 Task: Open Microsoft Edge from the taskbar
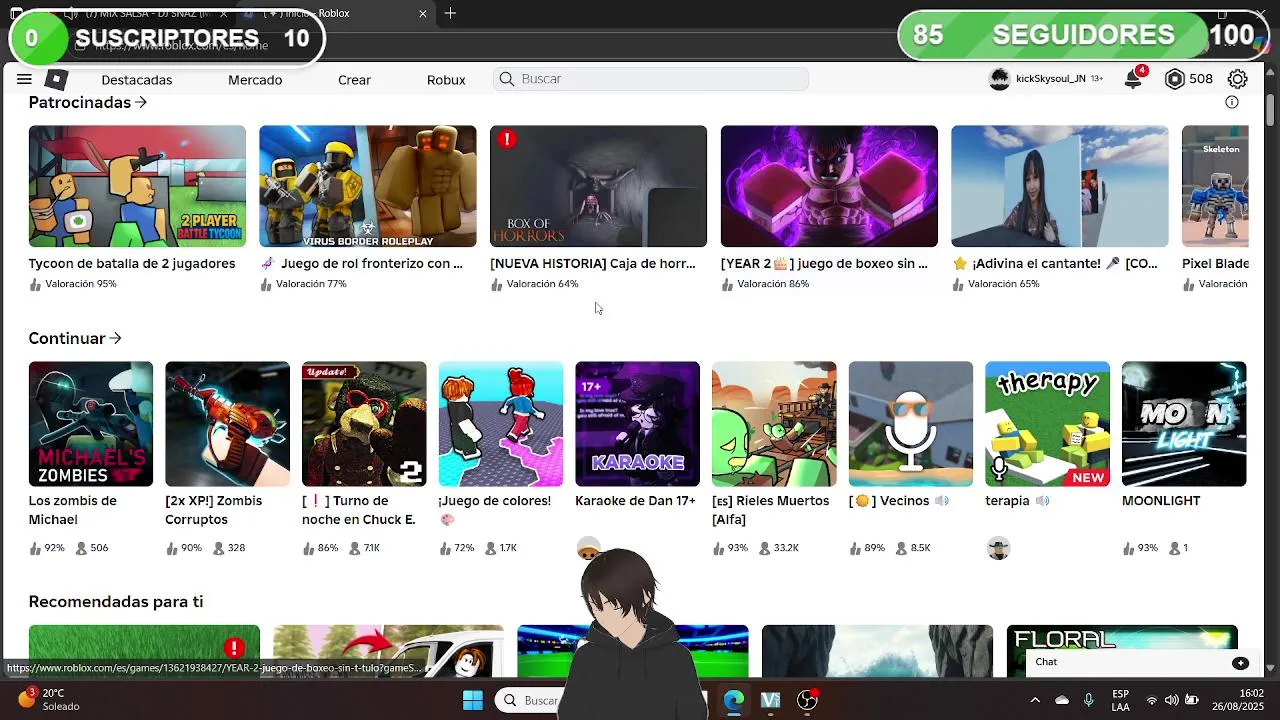pos(734,700)
